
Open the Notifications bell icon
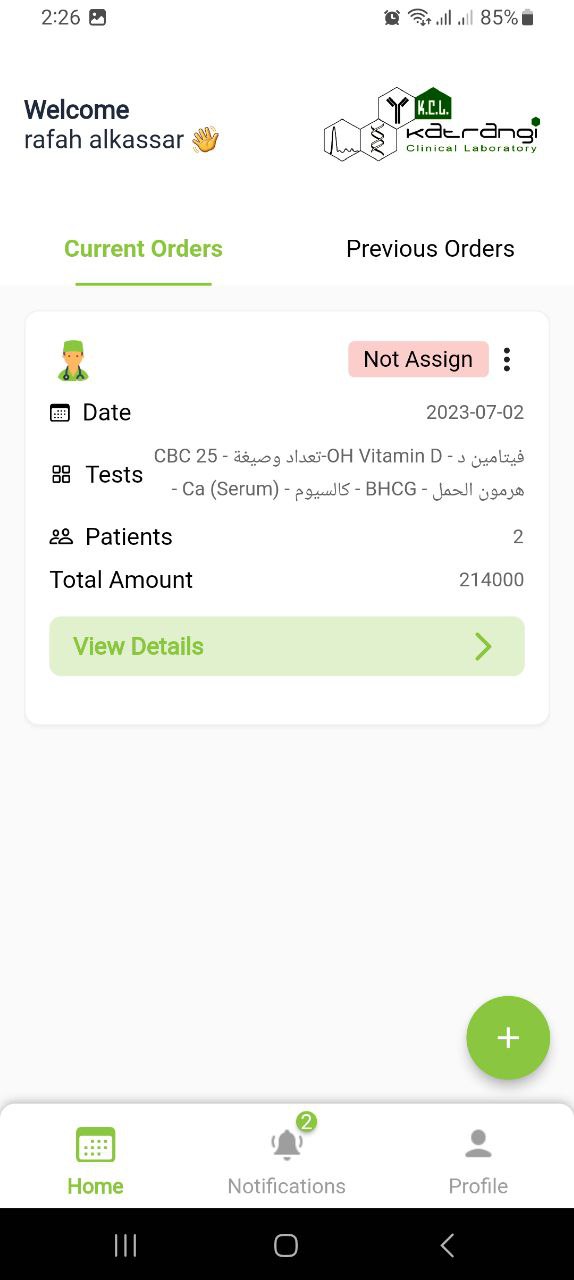point(287,1145)
